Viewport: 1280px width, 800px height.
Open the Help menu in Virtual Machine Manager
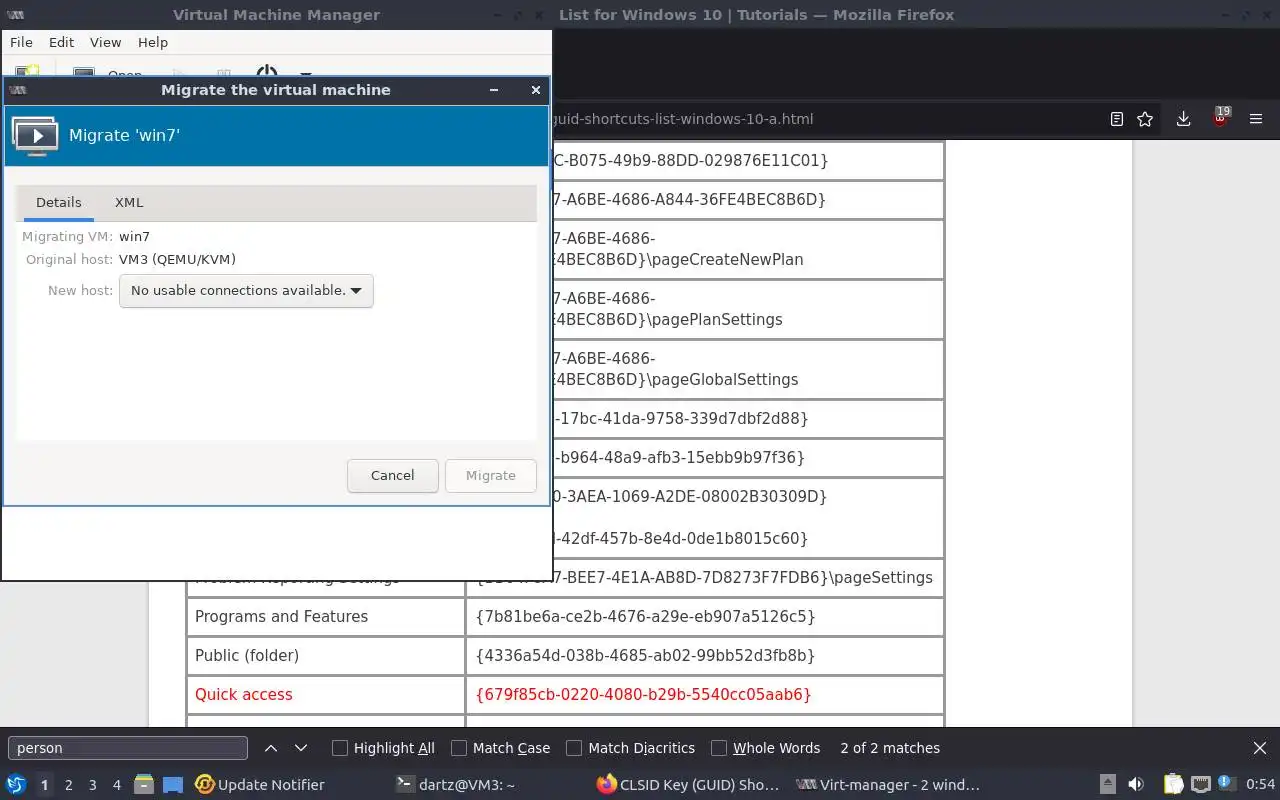coord(153,42)
